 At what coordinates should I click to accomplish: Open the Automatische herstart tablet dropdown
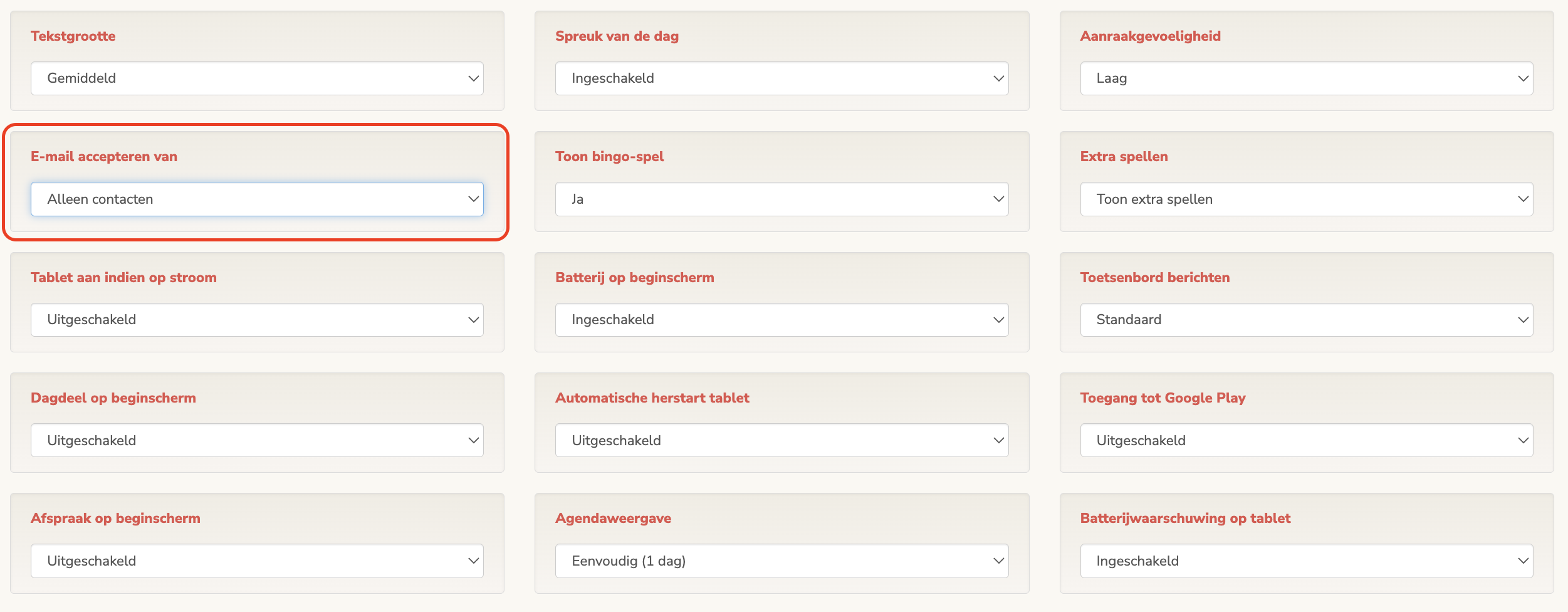click(781, 440)
